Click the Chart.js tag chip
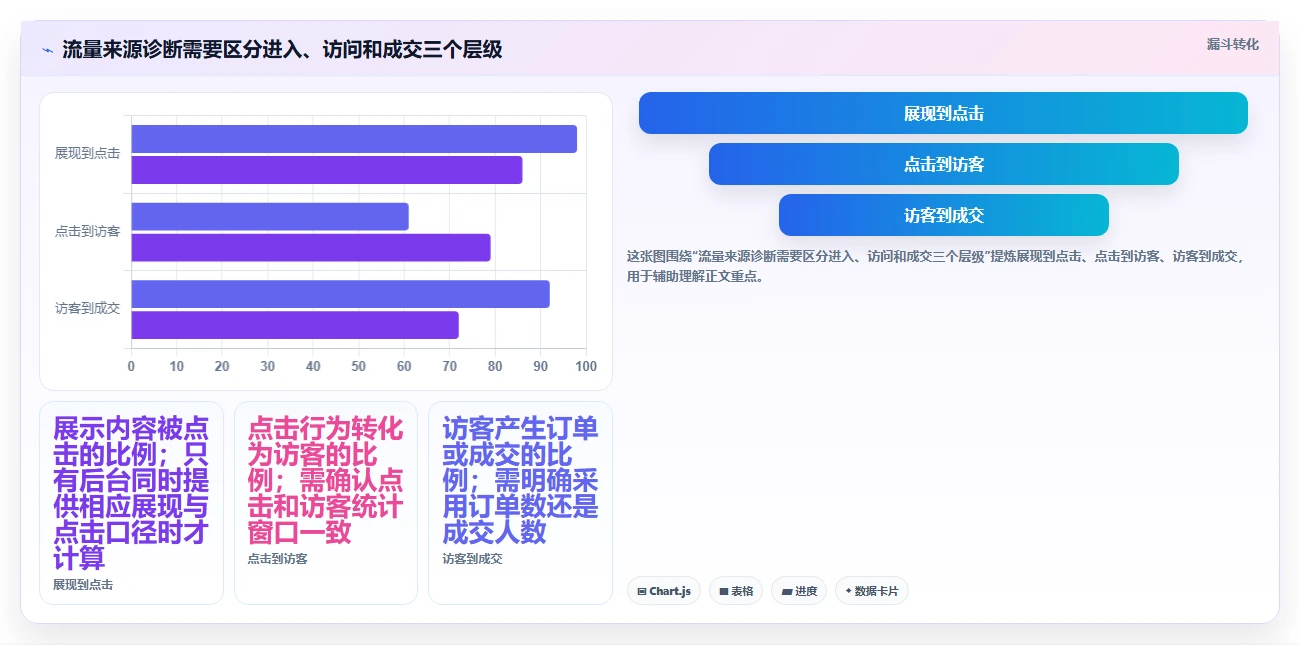The height and width of the screenshot is (645, 1300). [x=664, y=591]
